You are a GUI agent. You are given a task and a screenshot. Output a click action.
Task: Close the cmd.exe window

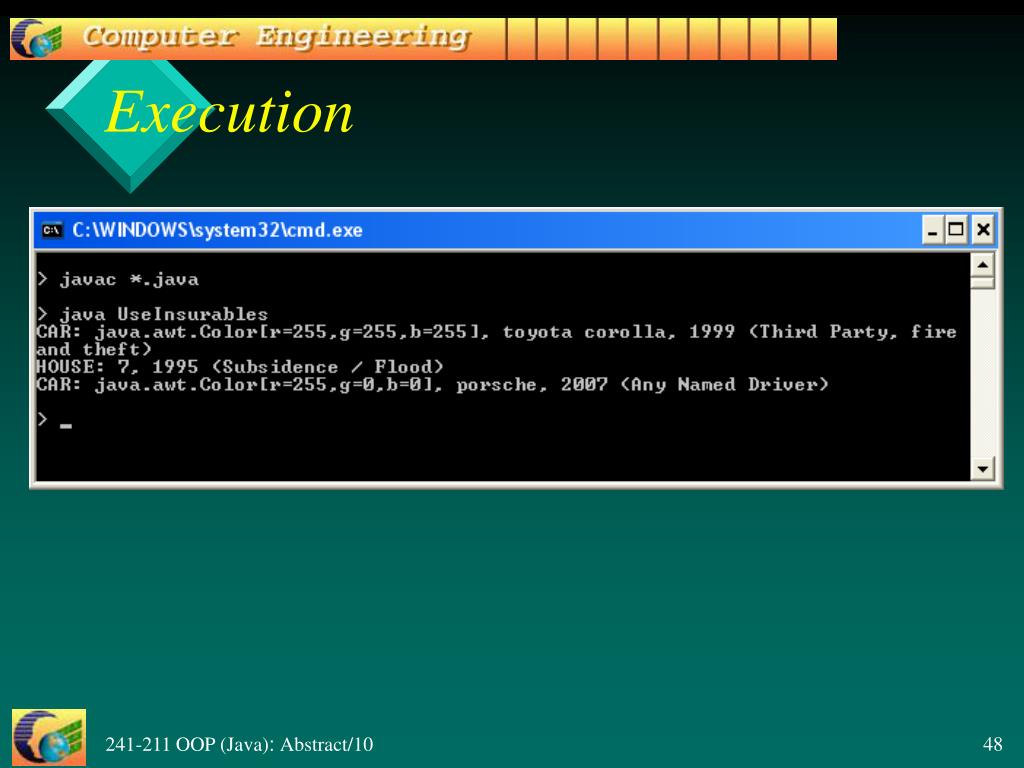pyautogui.click(x=983, y=231)
